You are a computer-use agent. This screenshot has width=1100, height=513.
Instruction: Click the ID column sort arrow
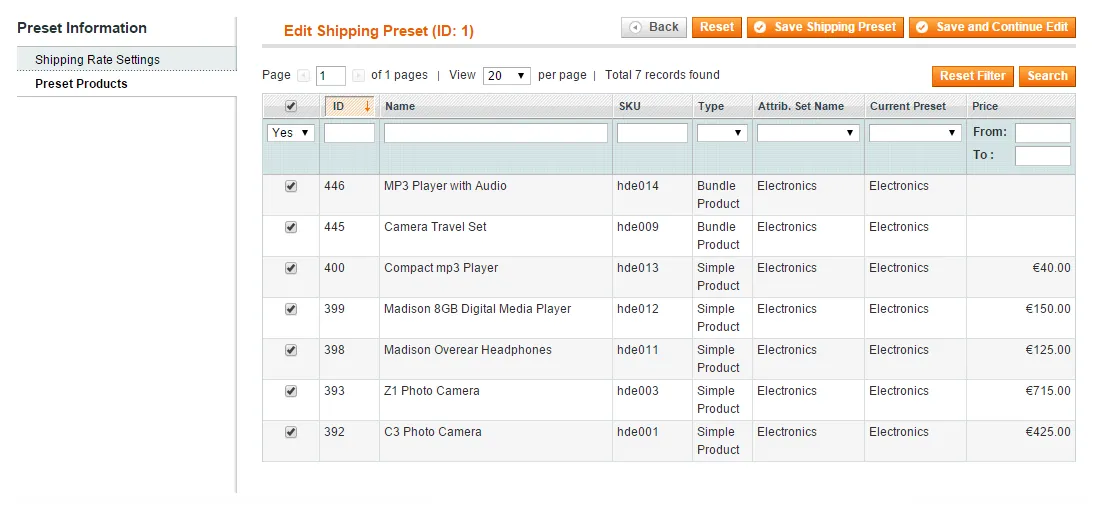pyautogui.click(x=367, y=107)
